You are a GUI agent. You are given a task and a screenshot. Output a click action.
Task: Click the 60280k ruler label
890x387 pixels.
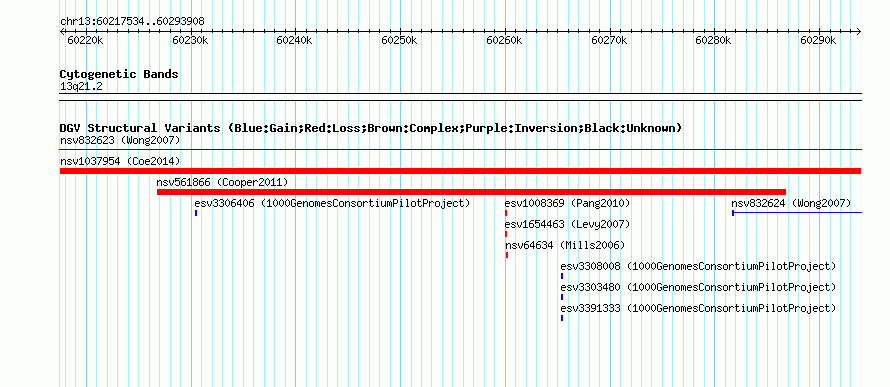point(714,40)
